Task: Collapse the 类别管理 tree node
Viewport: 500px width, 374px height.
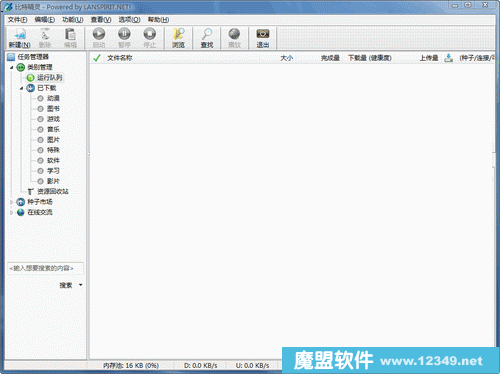Action: coord(12,68)
